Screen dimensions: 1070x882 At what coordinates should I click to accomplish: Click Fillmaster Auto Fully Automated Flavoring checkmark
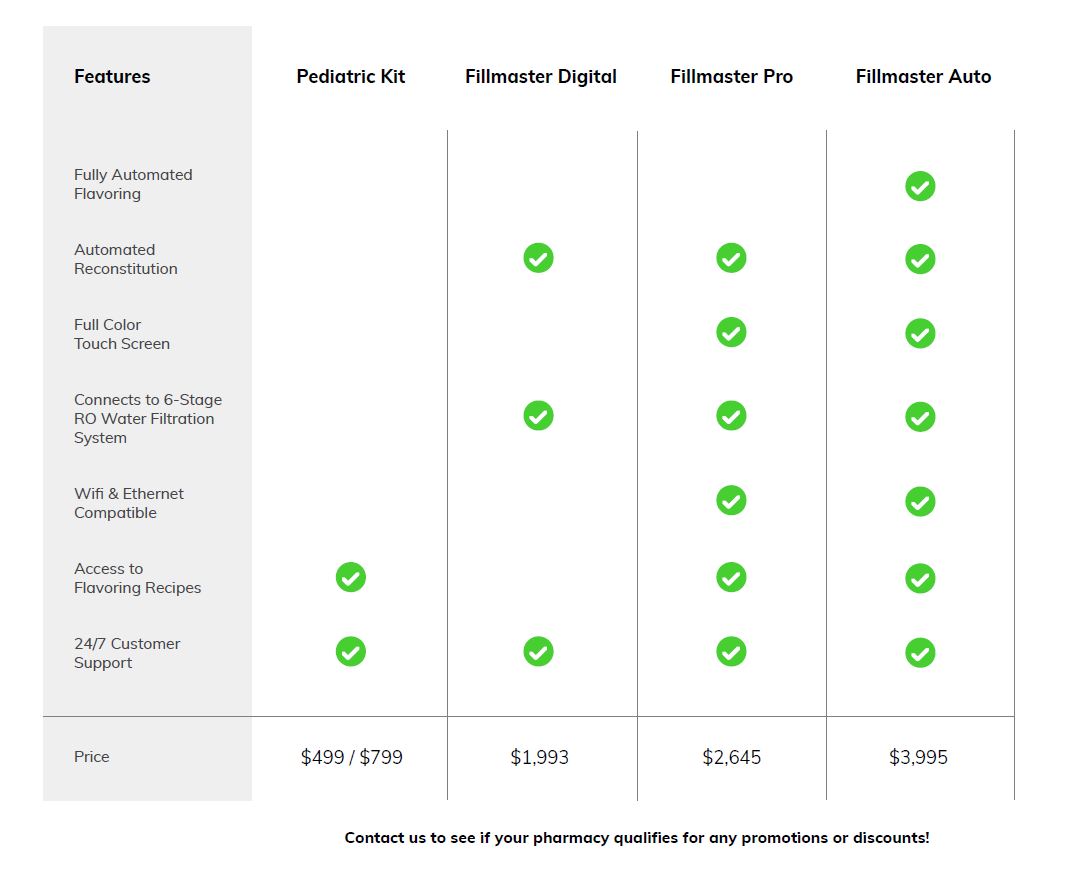[920, 186]
